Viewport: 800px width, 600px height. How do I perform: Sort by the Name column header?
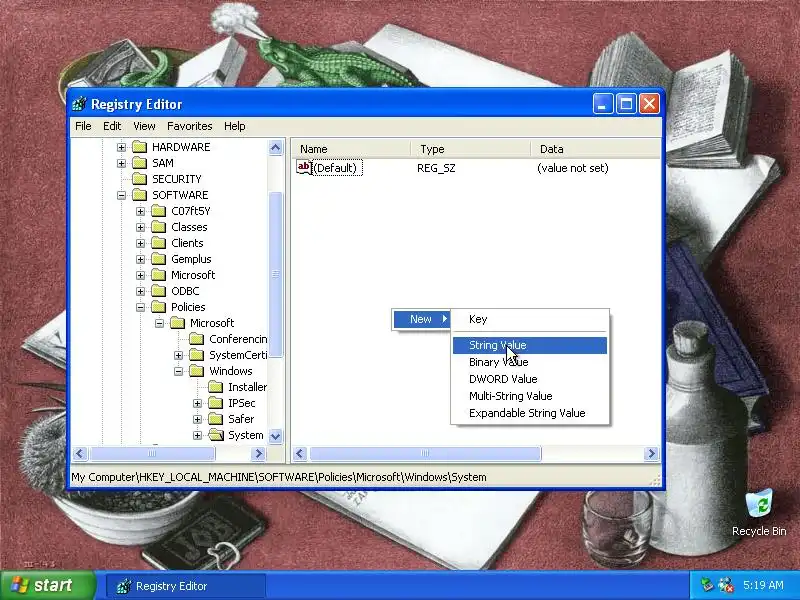[x=351, y=149]
